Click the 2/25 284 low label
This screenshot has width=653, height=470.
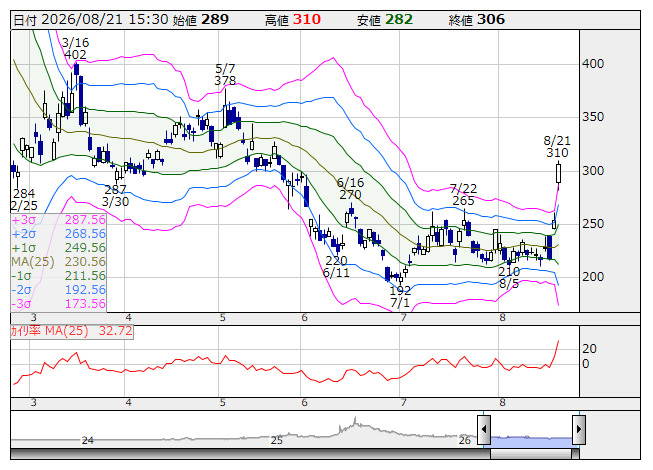[24, 200]
